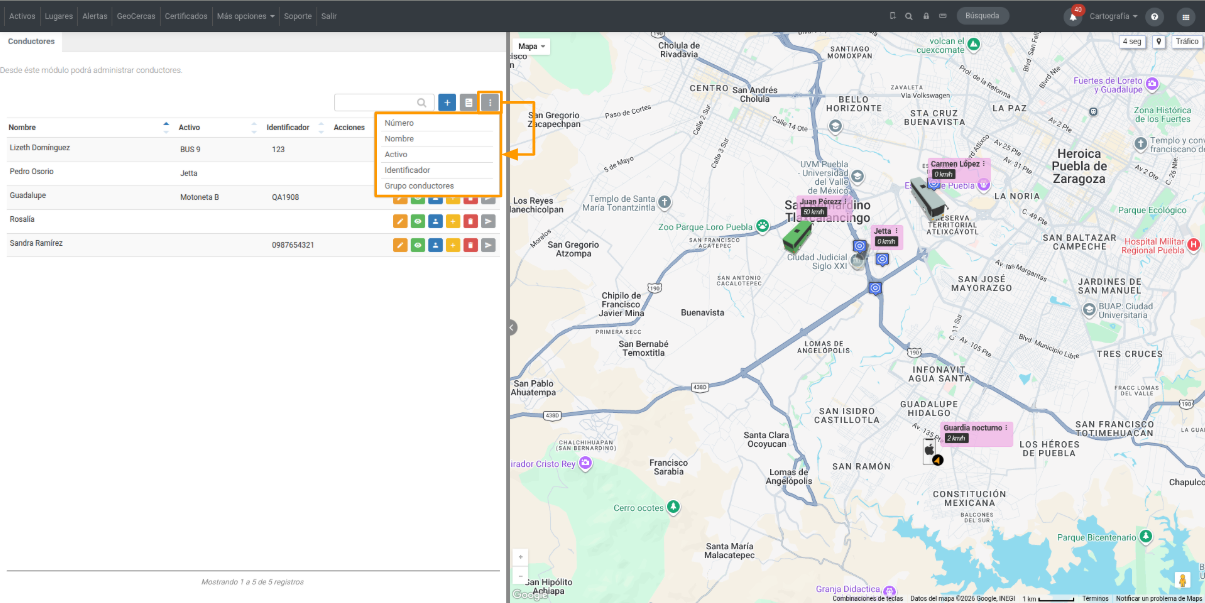Screen dimensions: 1205x603
Task: Delete Rosalía using the red trash icon
Action: (x=470, y=221)
